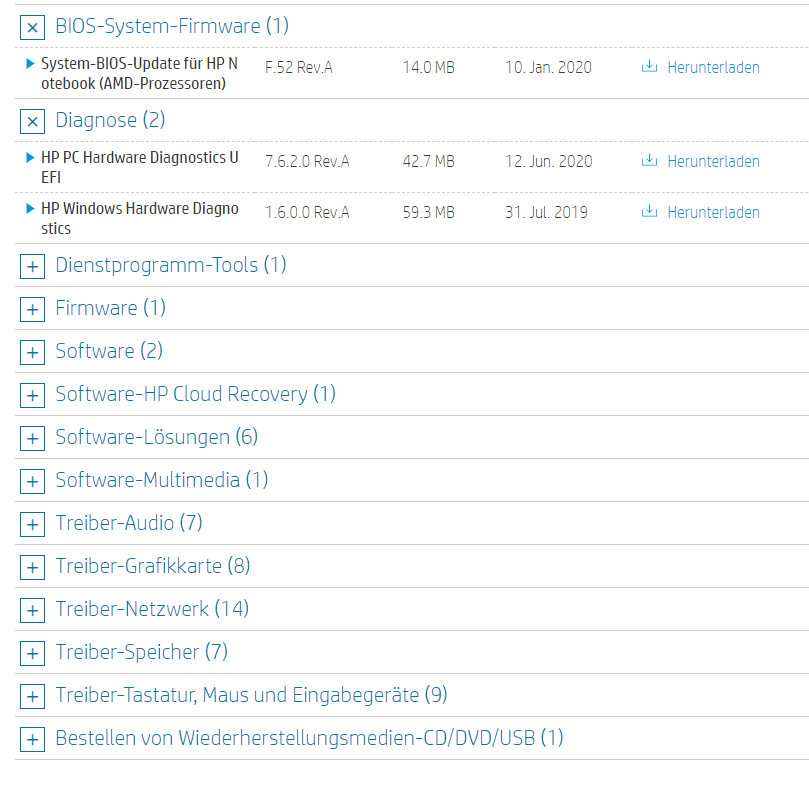Click version text F.52 Rev.A
This screenshot has width=809, height=785.
[299, 67]
